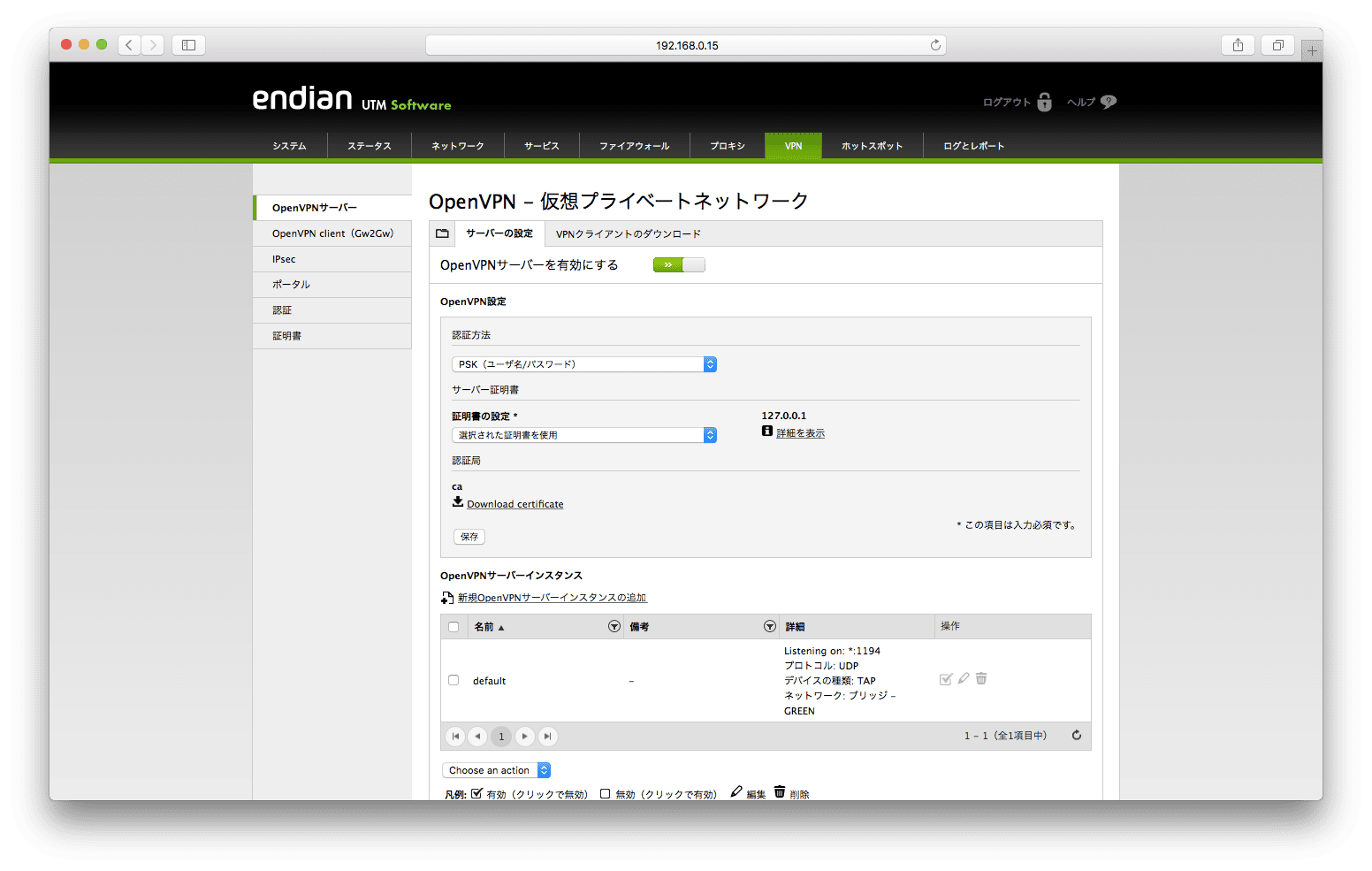The image size is (1372, 871).
Task: Select IPsec in sidebar
Action: point(332,259)
